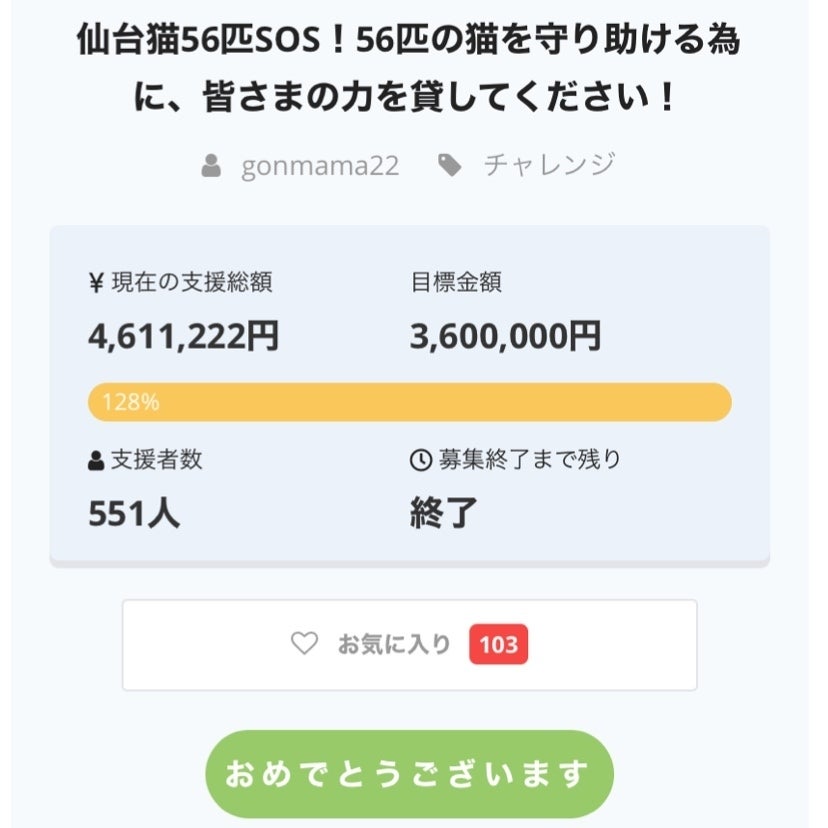Click the red 103 favorites count badge
The image size is (828, 828).
click(498, 645)
